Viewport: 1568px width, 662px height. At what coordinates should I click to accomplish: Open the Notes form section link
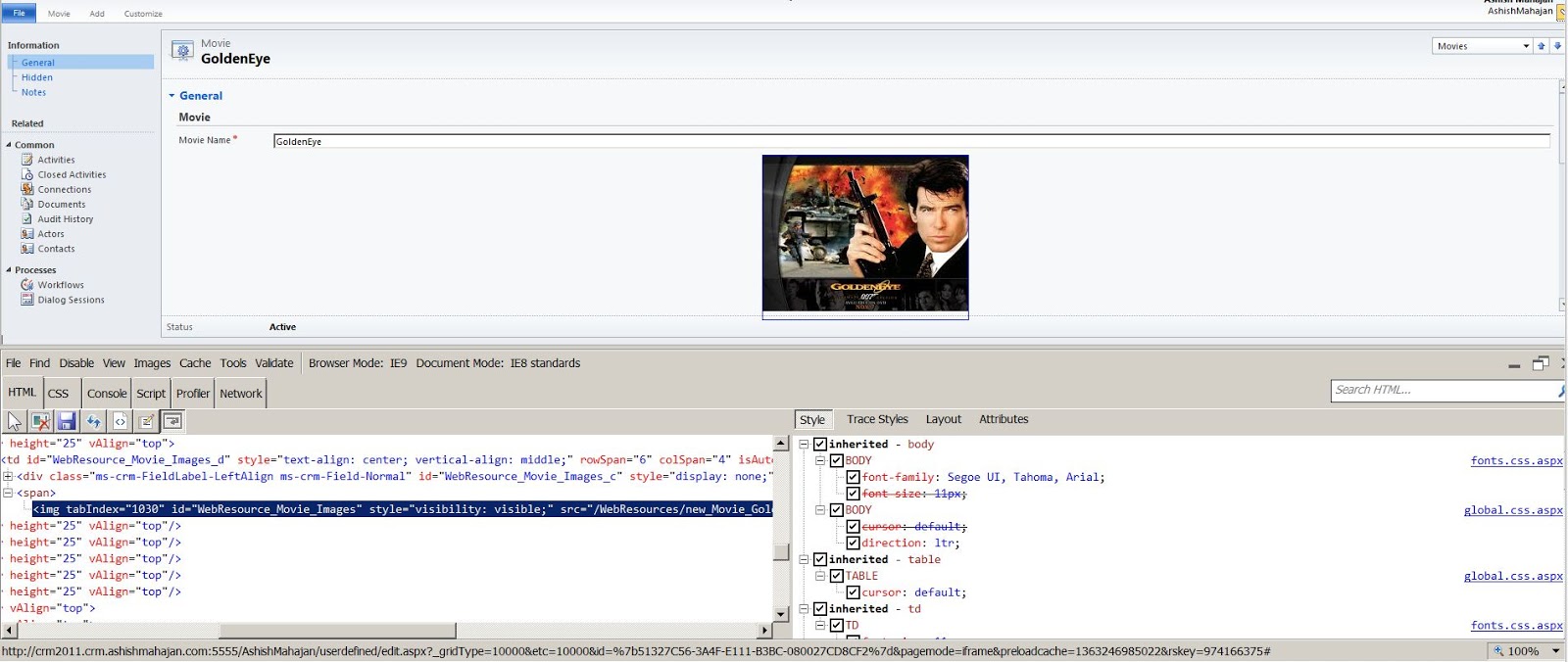[33, 92]
